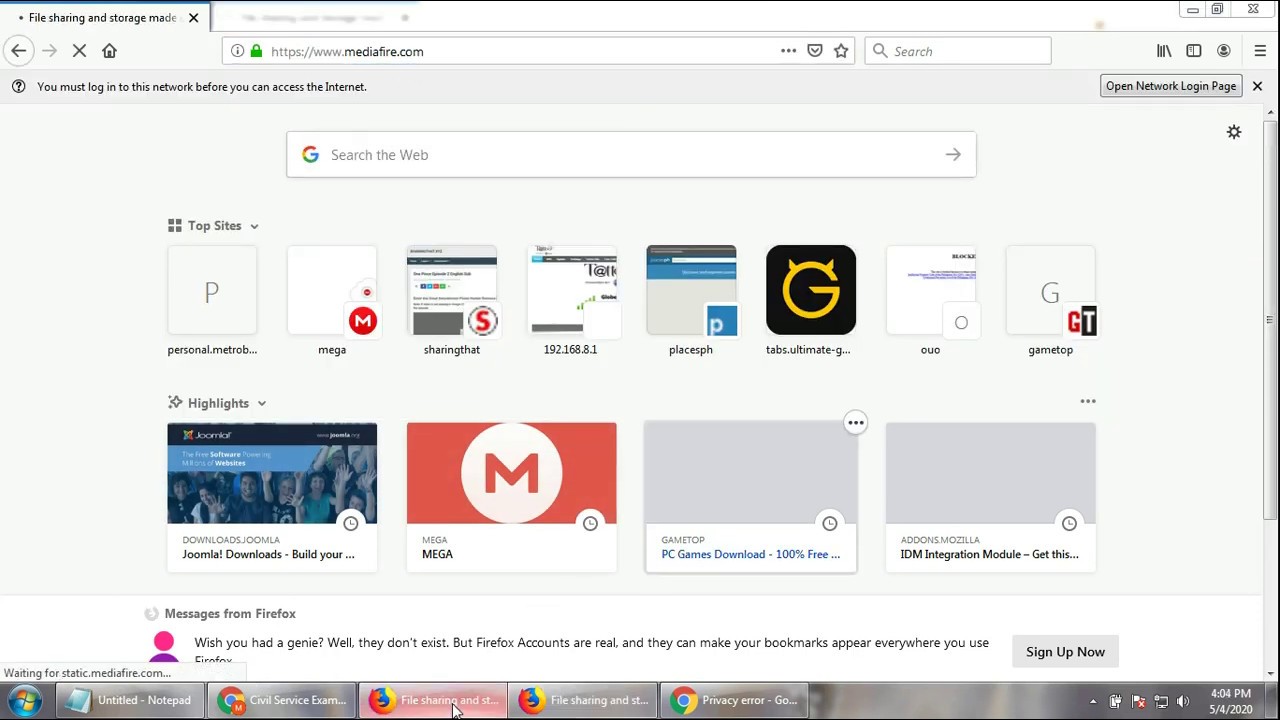Viewport: 1280px width, 720px height.
Task: Open second Firefox File sharing taskbar item
Action: click(x=583, y=700)
